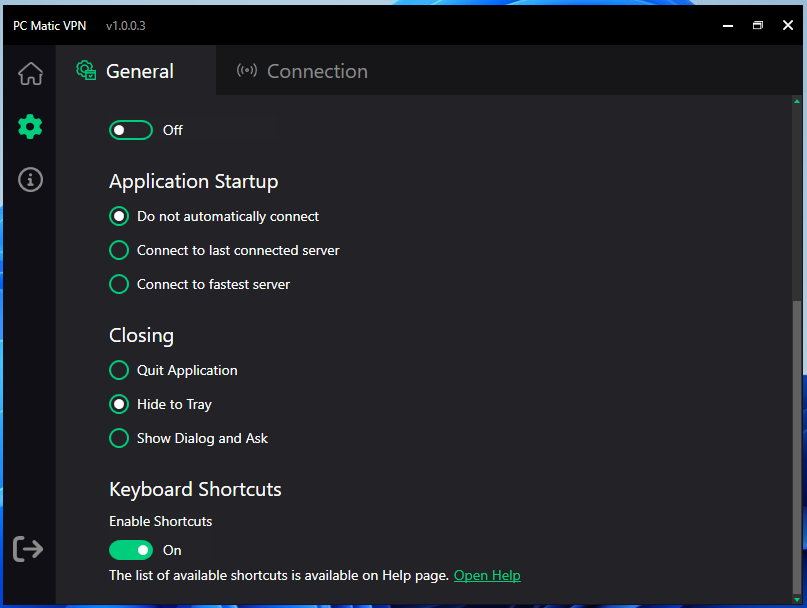Turn on the toggle currently showing Off
The image size is (807, 608).
coord(131,130)
